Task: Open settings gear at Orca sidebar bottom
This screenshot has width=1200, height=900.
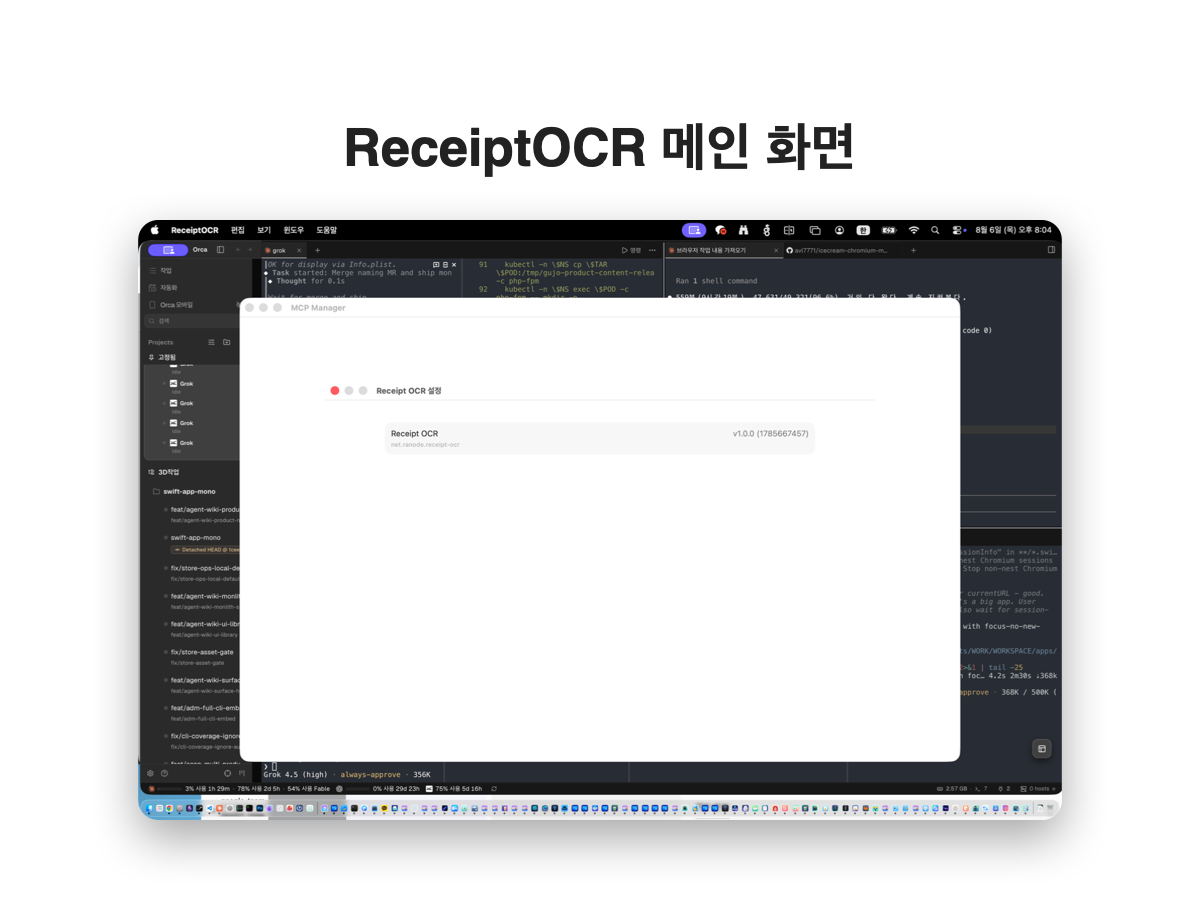Action: (x=151, y=773)
